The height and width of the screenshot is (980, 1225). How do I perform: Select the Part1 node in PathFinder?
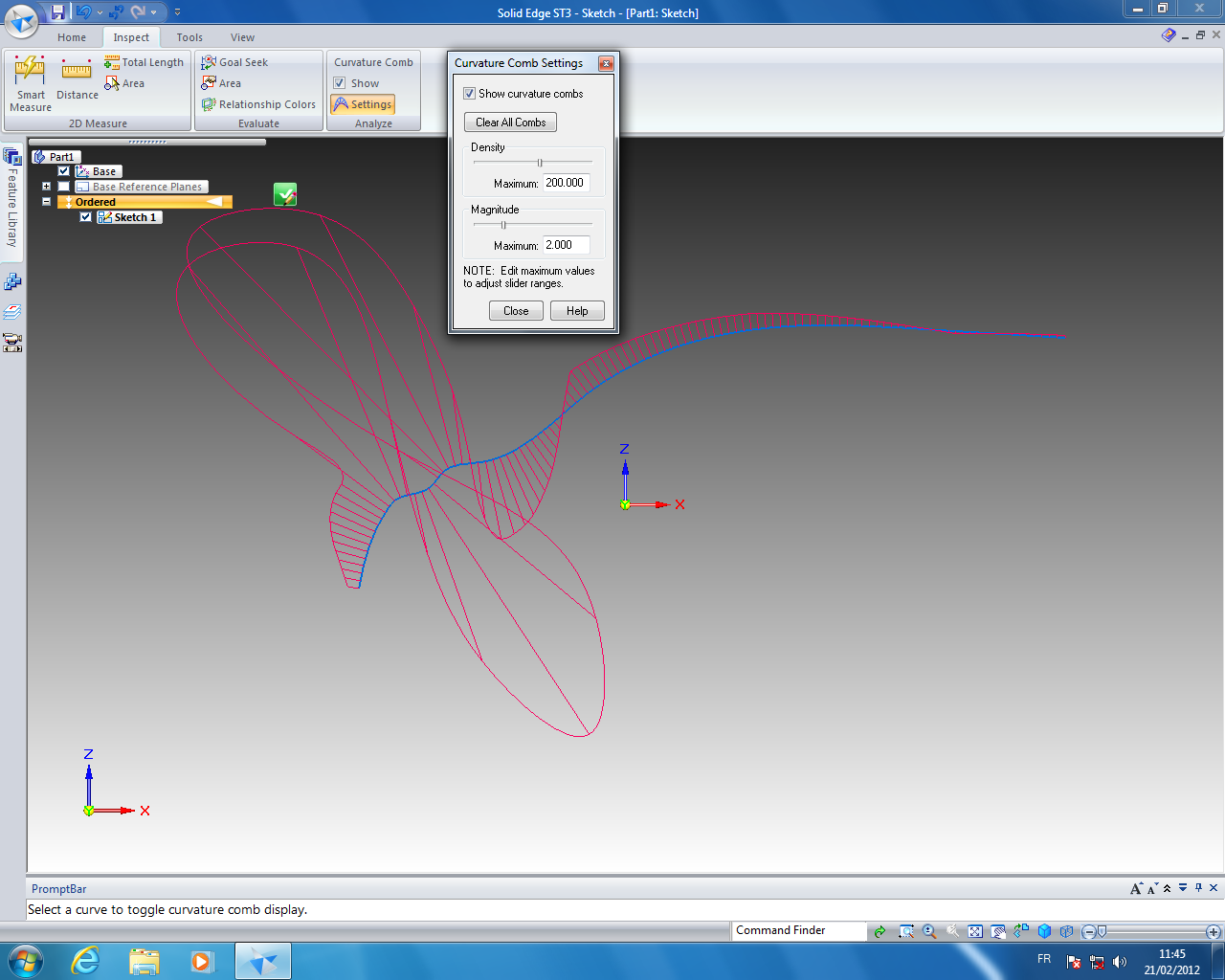pos(56,157)
